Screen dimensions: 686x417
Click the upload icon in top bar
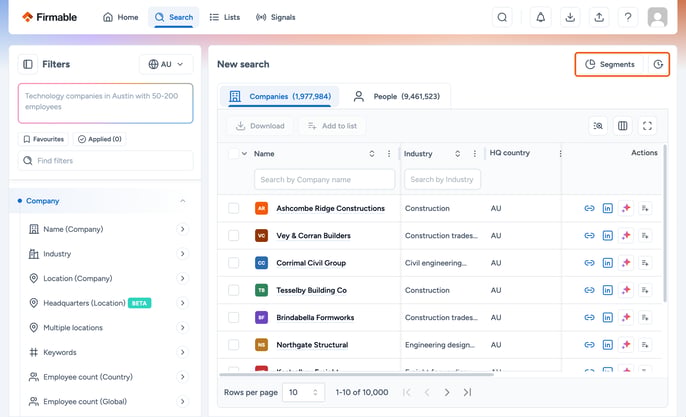pos(599,17)
